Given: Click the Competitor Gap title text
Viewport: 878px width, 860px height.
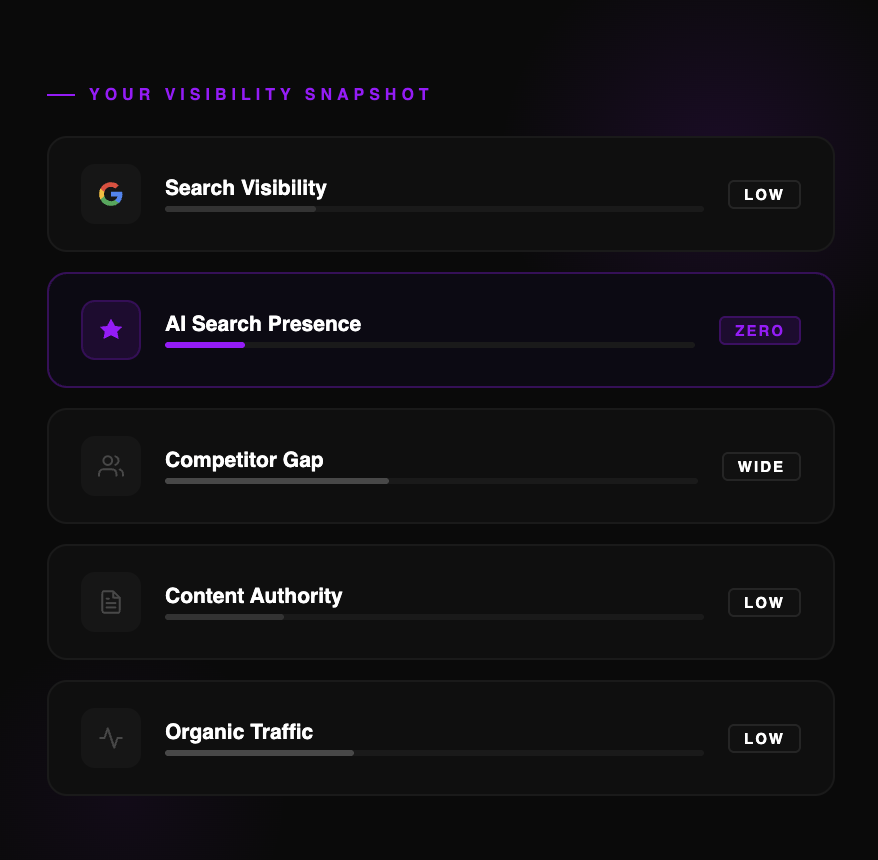Looking at the screenshot, I should [x=244, y=460].
